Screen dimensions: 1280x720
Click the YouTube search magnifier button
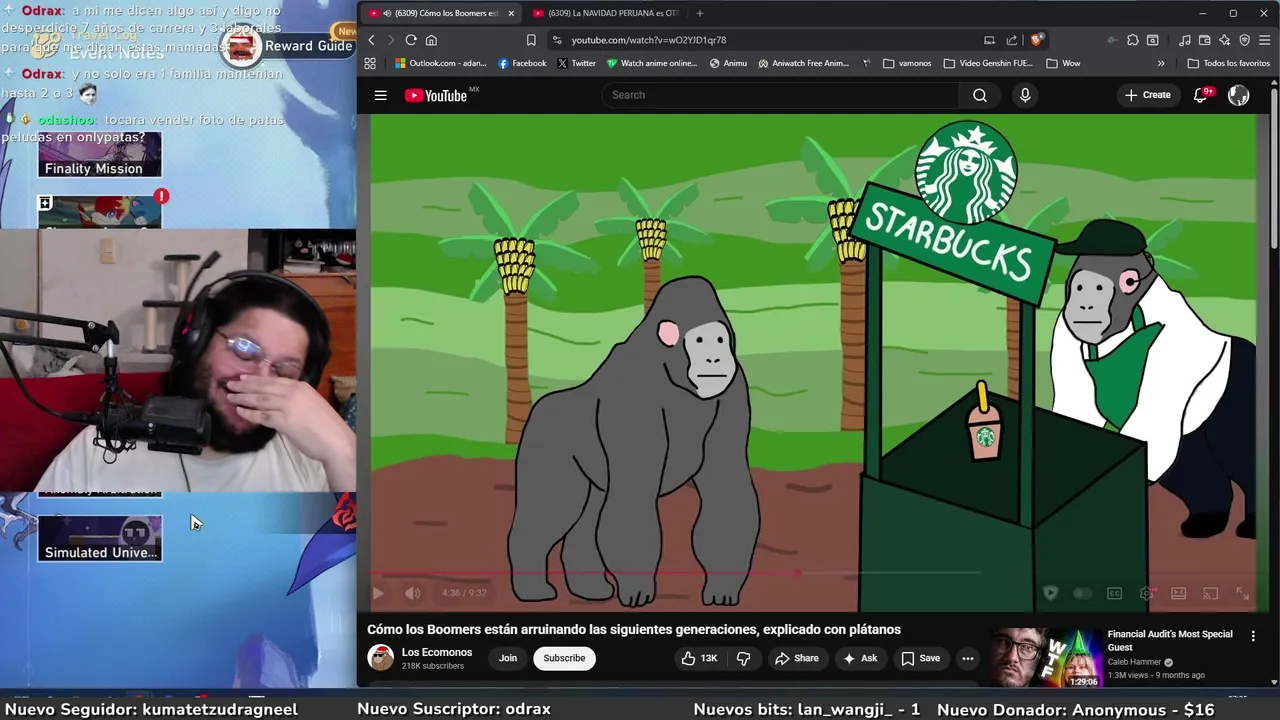pos(980,95)
